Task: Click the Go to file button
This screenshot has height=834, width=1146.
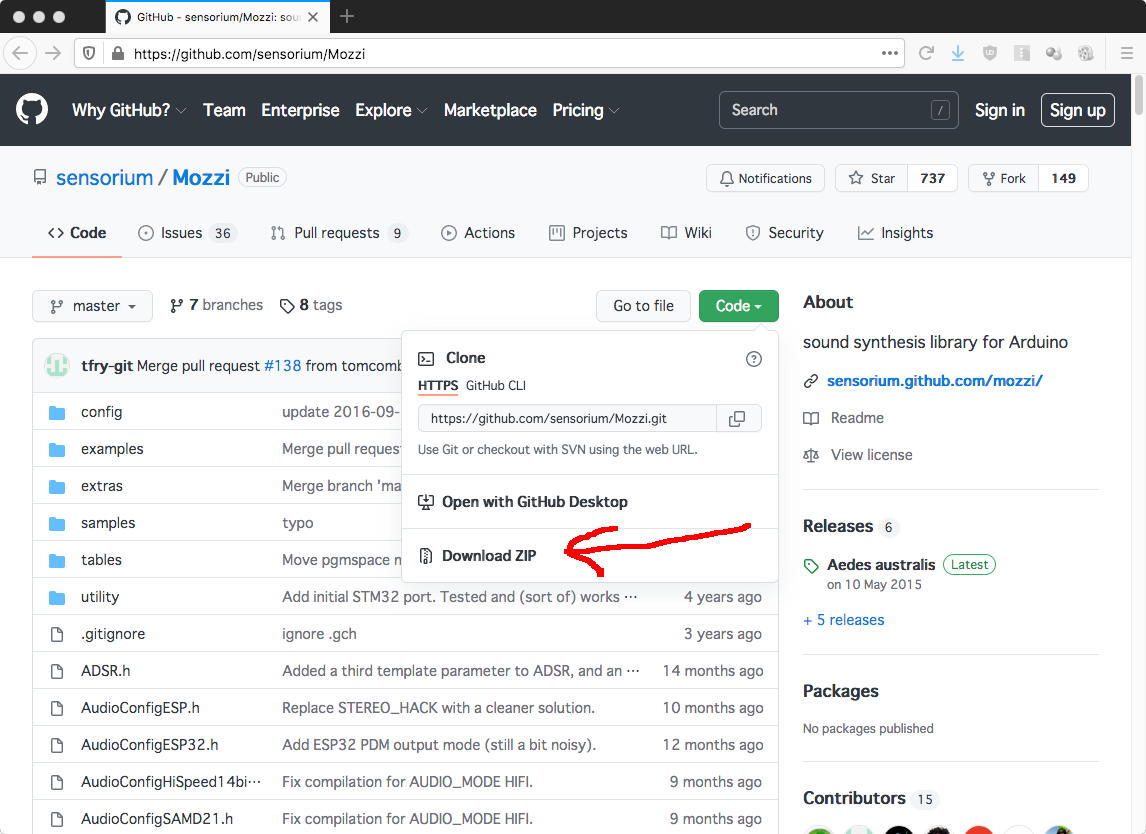Action: pyautogui.click(x=643, y=306)
